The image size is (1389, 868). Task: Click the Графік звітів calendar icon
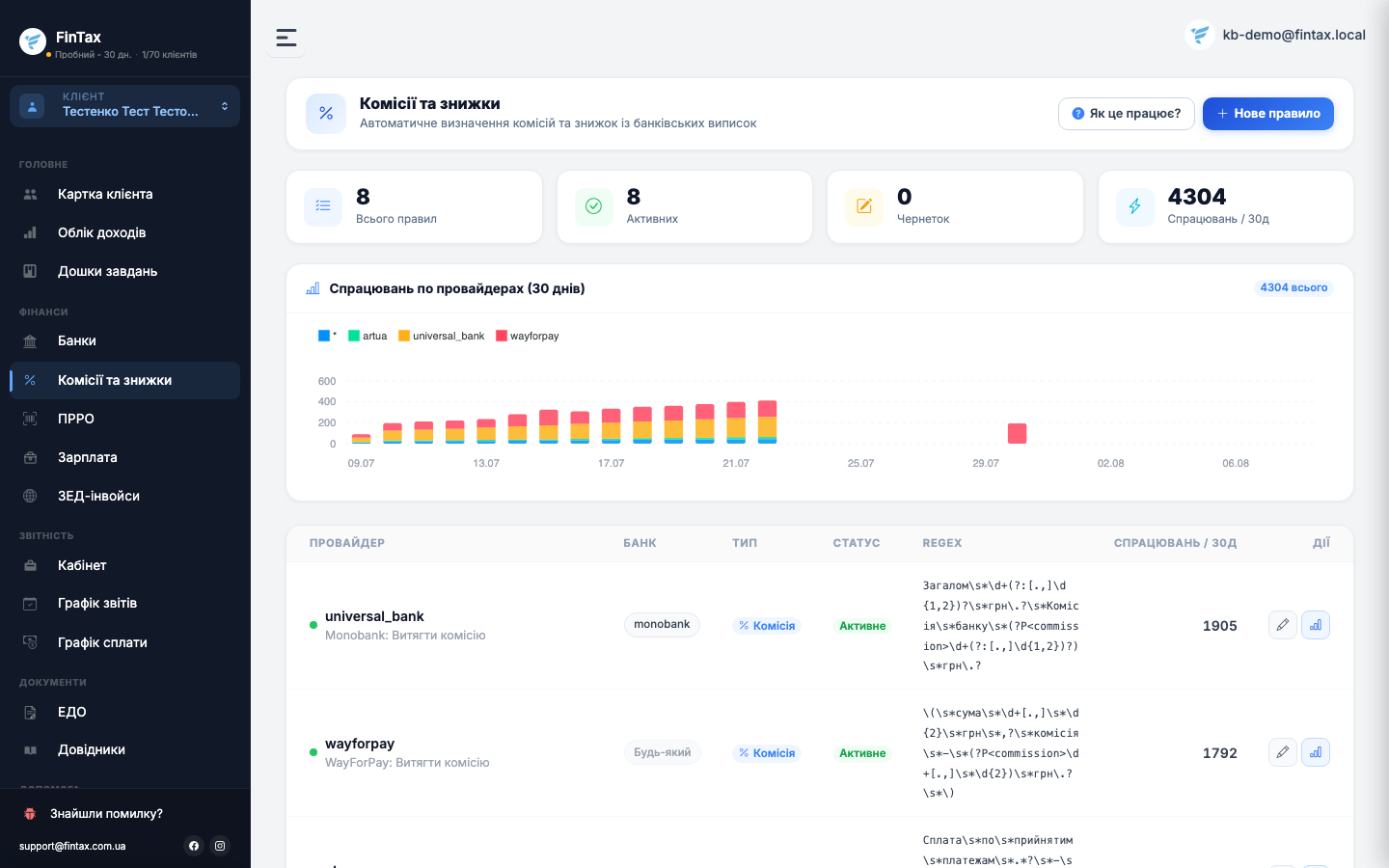point(30,604)
